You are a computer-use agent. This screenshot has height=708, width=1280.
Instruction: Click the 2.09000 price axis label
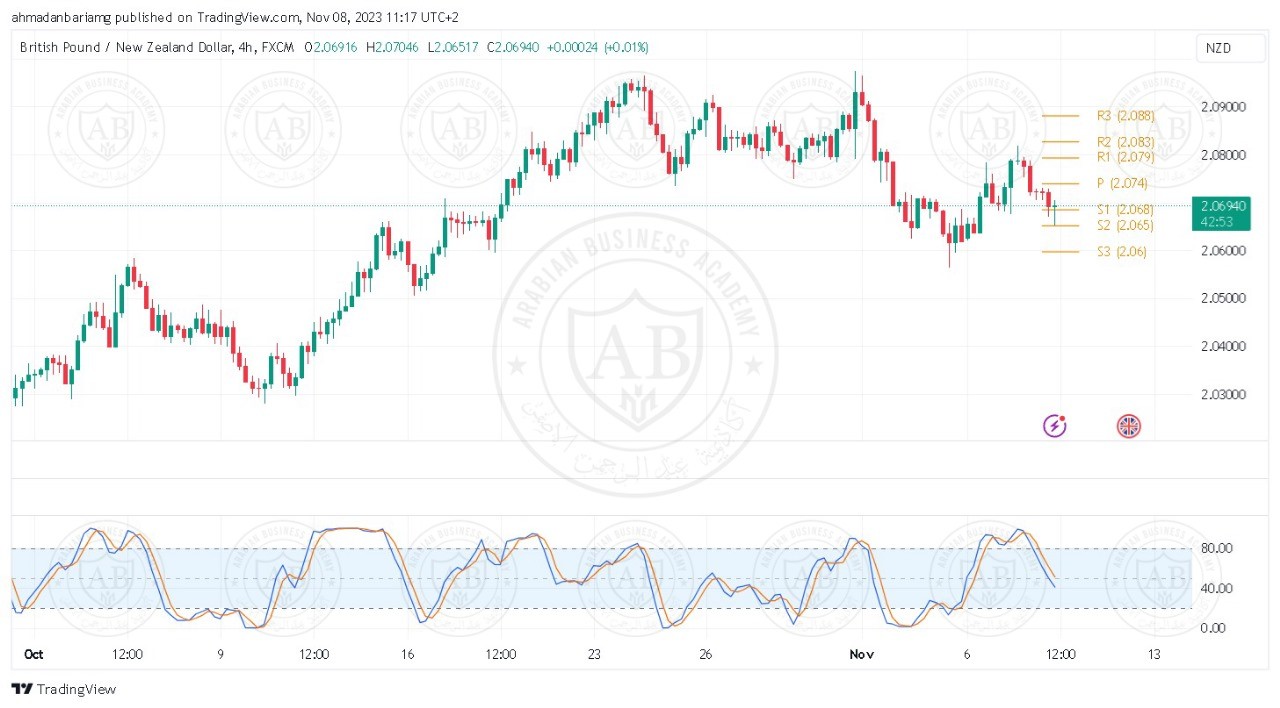(1221, 107)
